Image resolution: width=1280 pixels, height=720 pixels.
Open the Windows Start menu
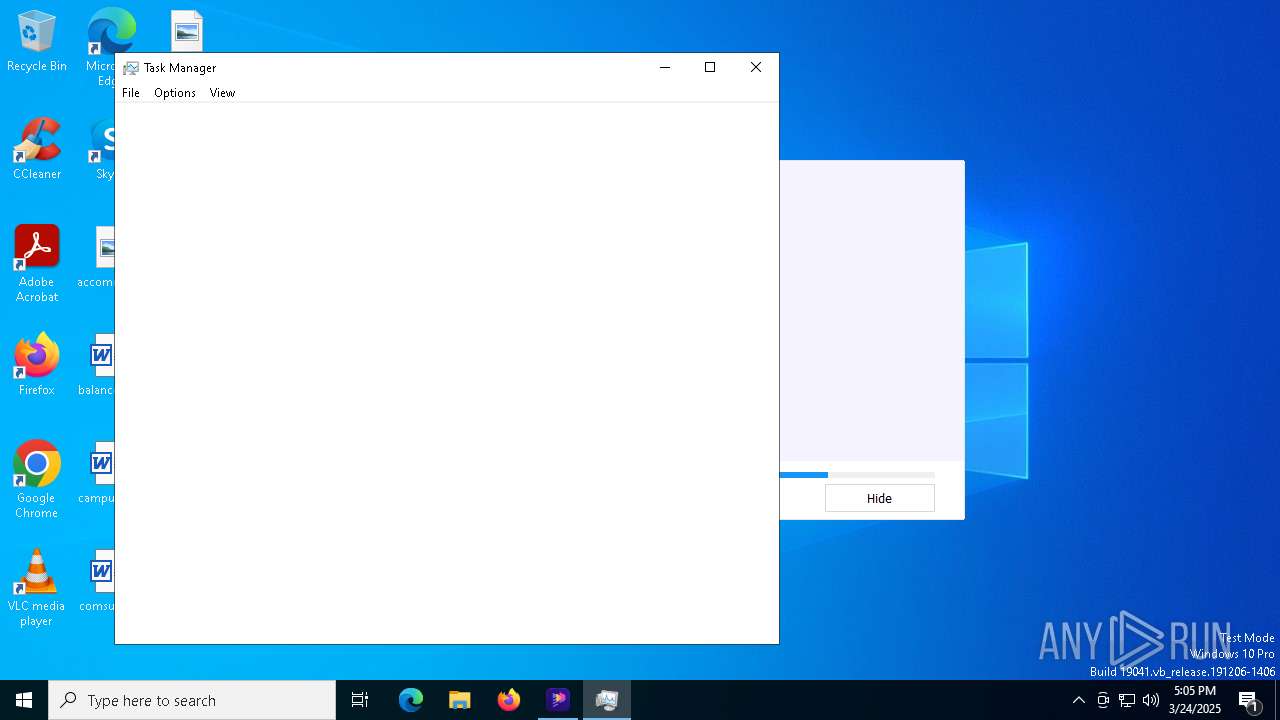pos(24,700)
